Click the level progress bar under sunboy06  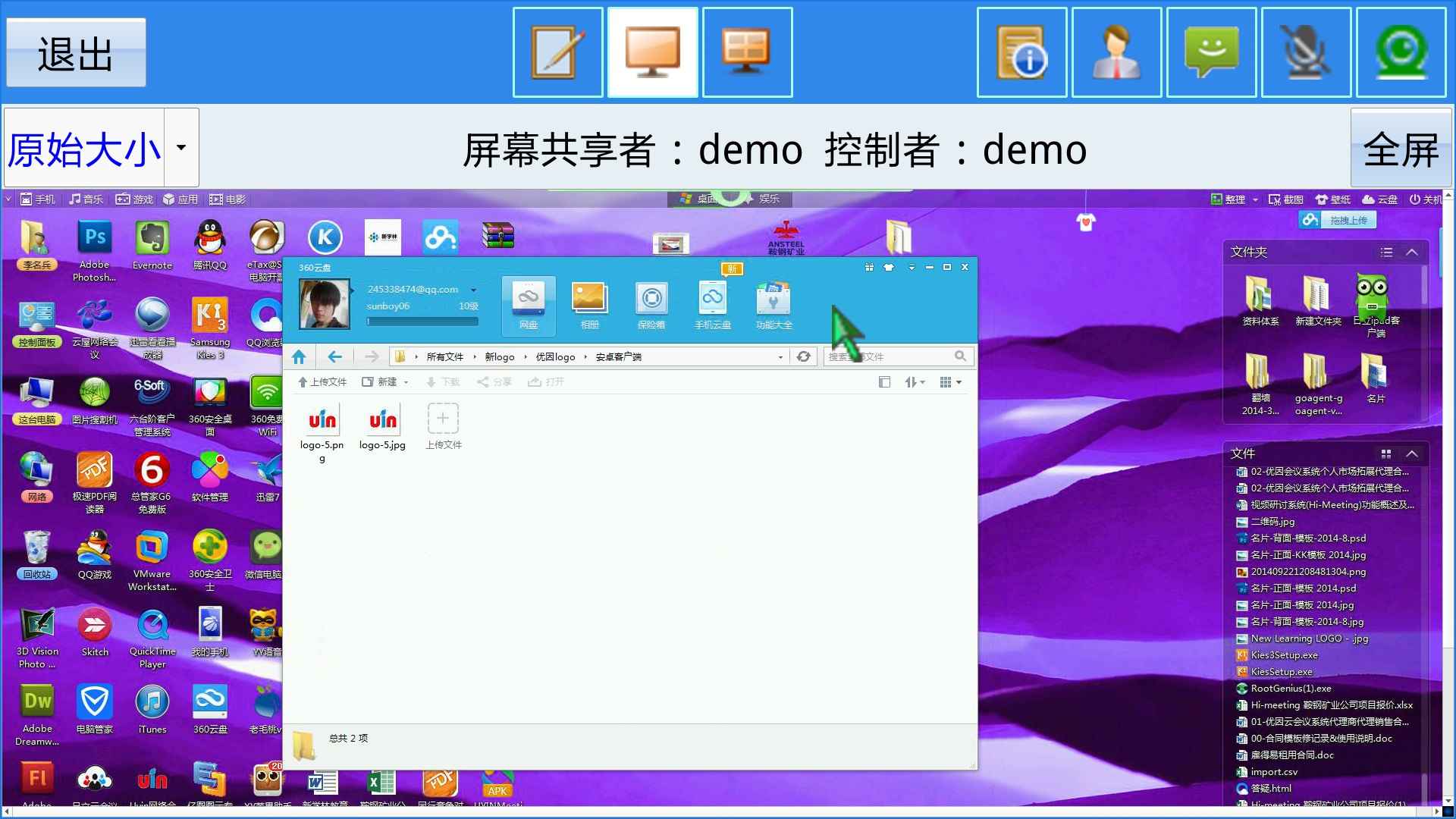tap(422, 321)
